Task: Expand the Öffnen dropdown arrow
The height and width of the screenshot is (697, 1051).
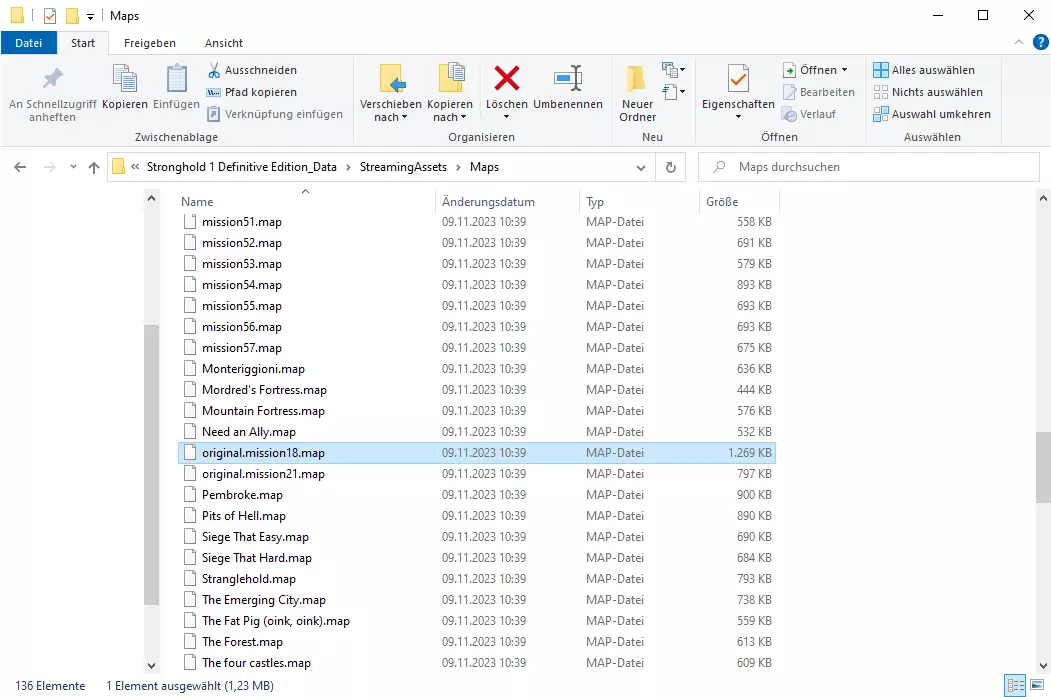Action: coord(845,70)
